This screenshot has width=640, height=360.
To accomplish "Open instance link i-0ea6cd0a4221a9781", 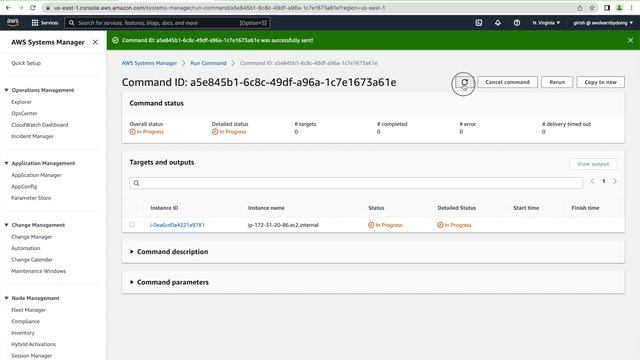I will pos(177,225).
